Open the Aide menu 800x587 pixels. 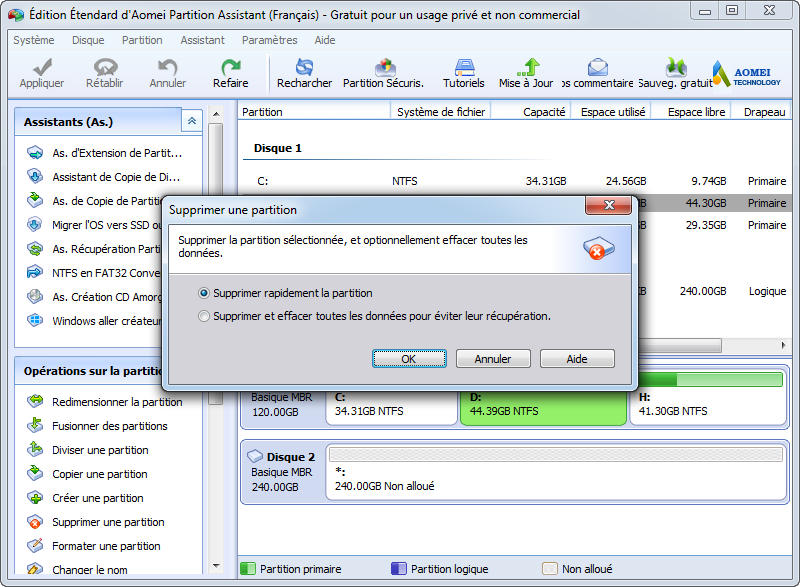point(324,40)
